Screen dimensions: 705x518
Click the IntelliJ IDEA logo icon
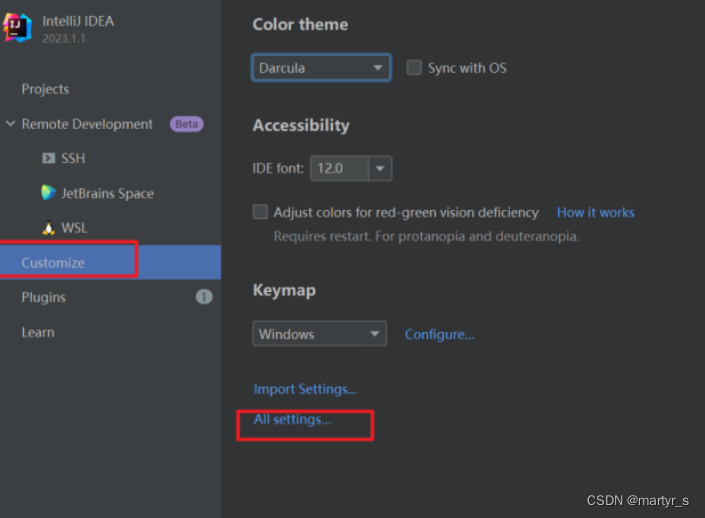click(17, 27)
